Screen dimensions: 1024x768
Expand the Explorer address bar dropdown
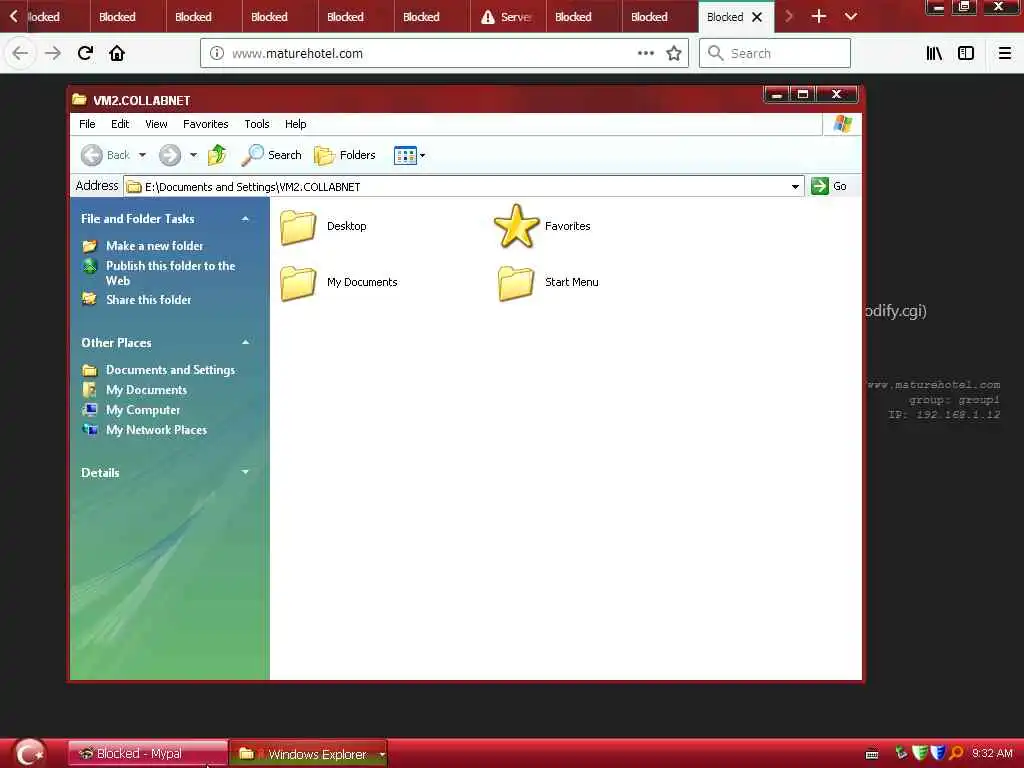(795, 187)
